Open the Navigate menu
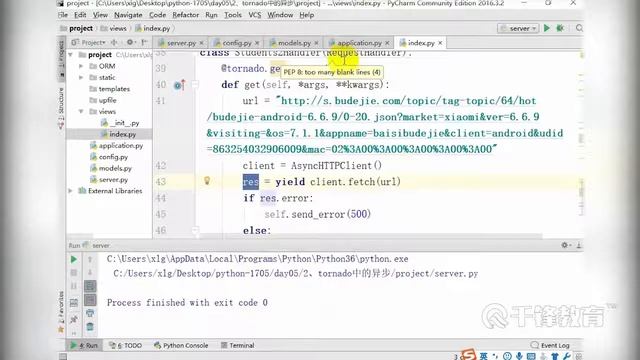 128,15
